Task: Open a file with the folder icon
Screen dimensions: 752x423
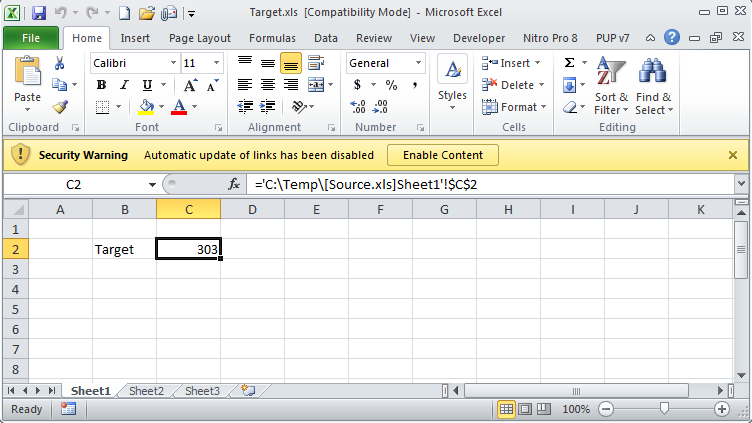Action: [x=146, y=12]
